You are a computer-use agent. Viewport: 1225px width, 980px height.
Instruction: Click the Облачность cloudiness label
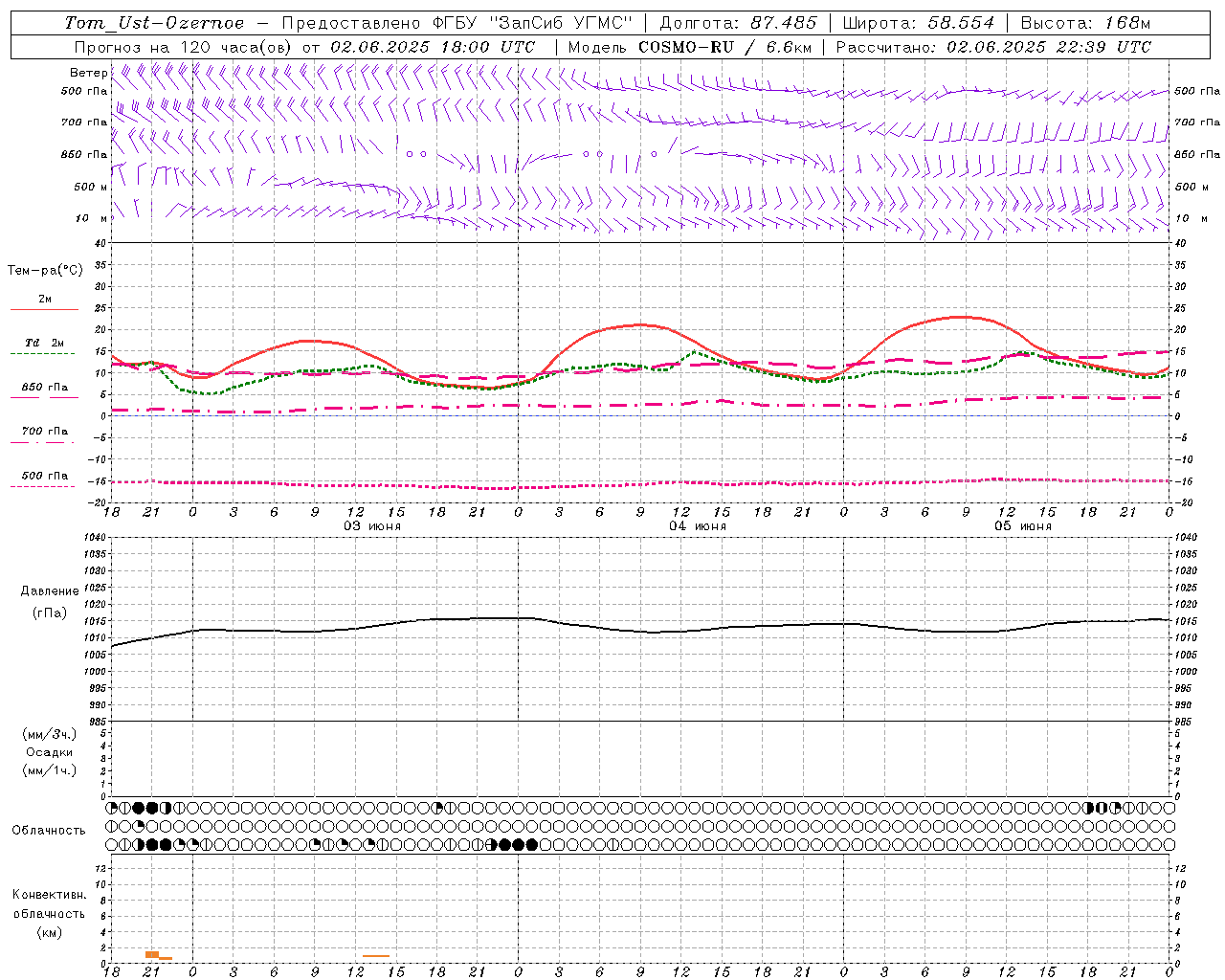(x=49, y=830)
